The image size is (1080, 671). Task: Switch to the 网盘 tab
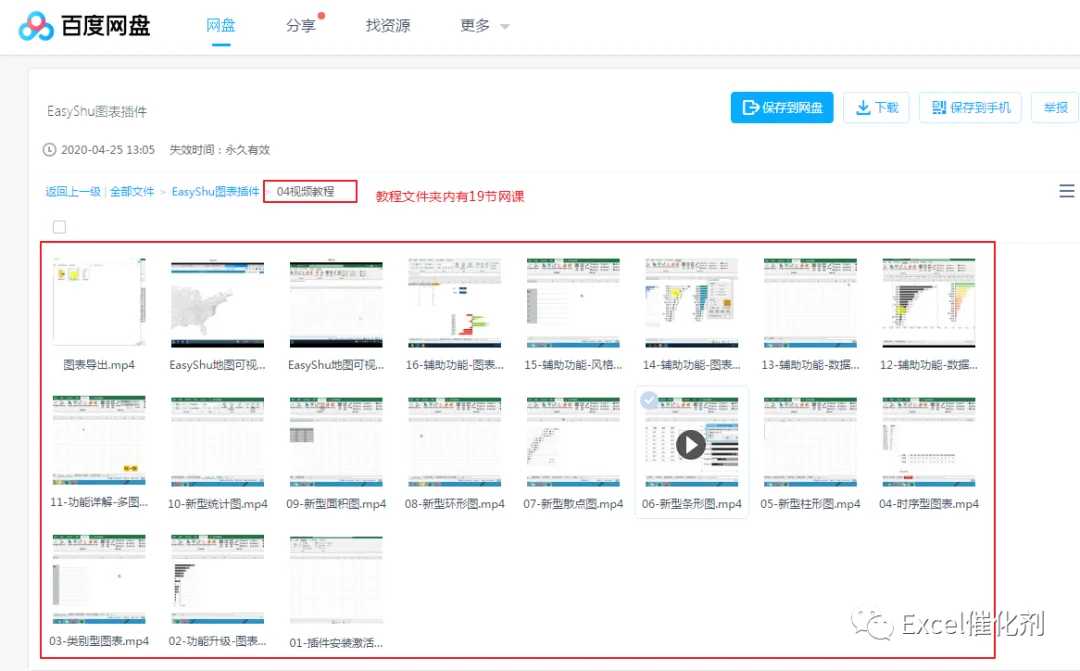(x=220, y=26)
